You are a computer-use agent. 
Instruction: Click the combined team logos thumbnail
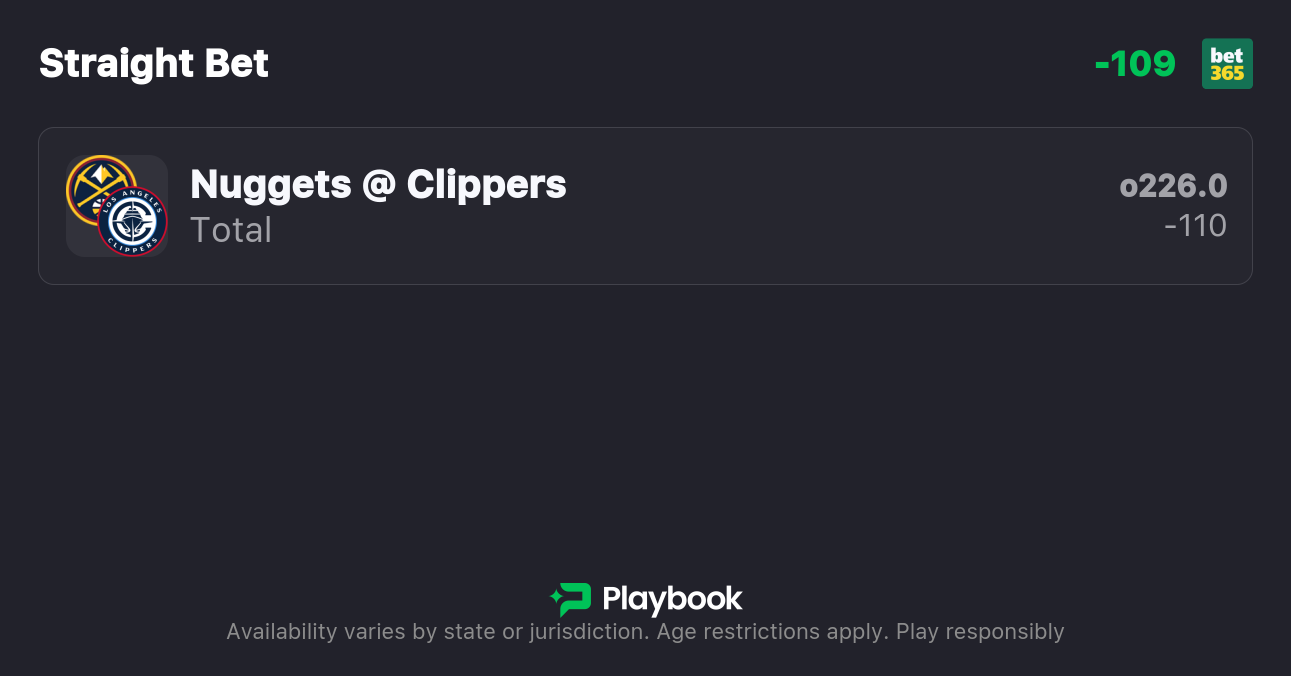tap(116, 205)
